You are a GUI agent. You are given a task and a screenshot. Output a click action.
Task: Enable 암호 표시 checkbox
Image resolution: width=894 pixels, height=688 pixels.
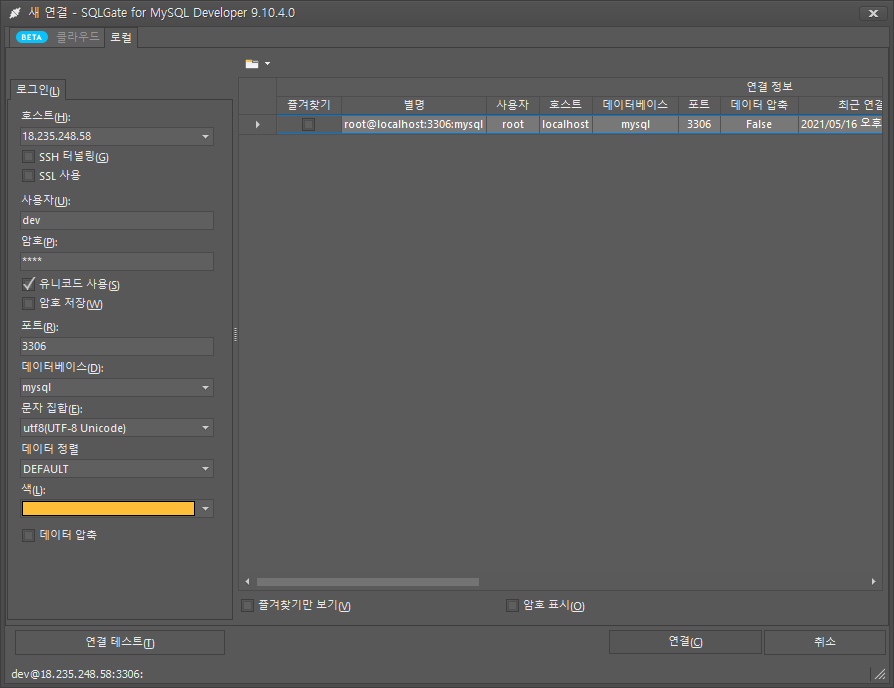pos(513,605)
